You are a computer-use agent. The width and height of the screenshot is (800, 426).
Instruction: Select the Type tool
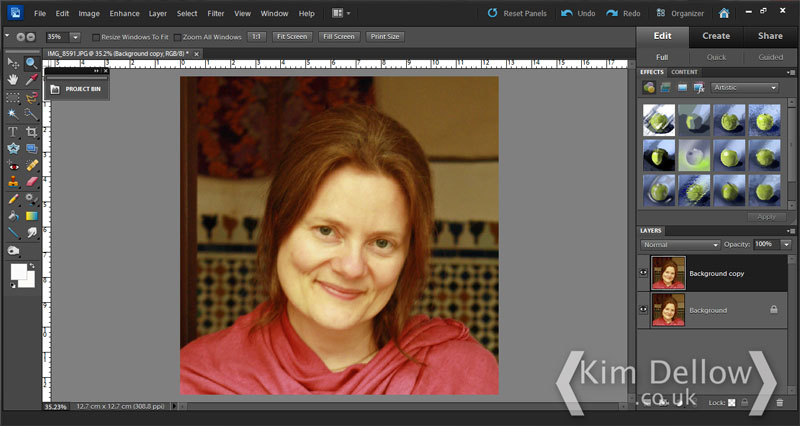[x=13, y=132]
